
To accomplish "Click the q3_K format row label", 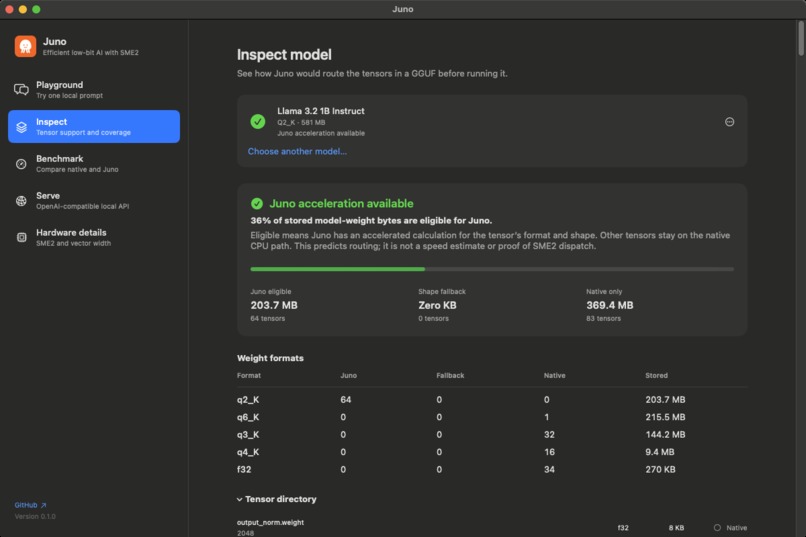I will 248,435.
